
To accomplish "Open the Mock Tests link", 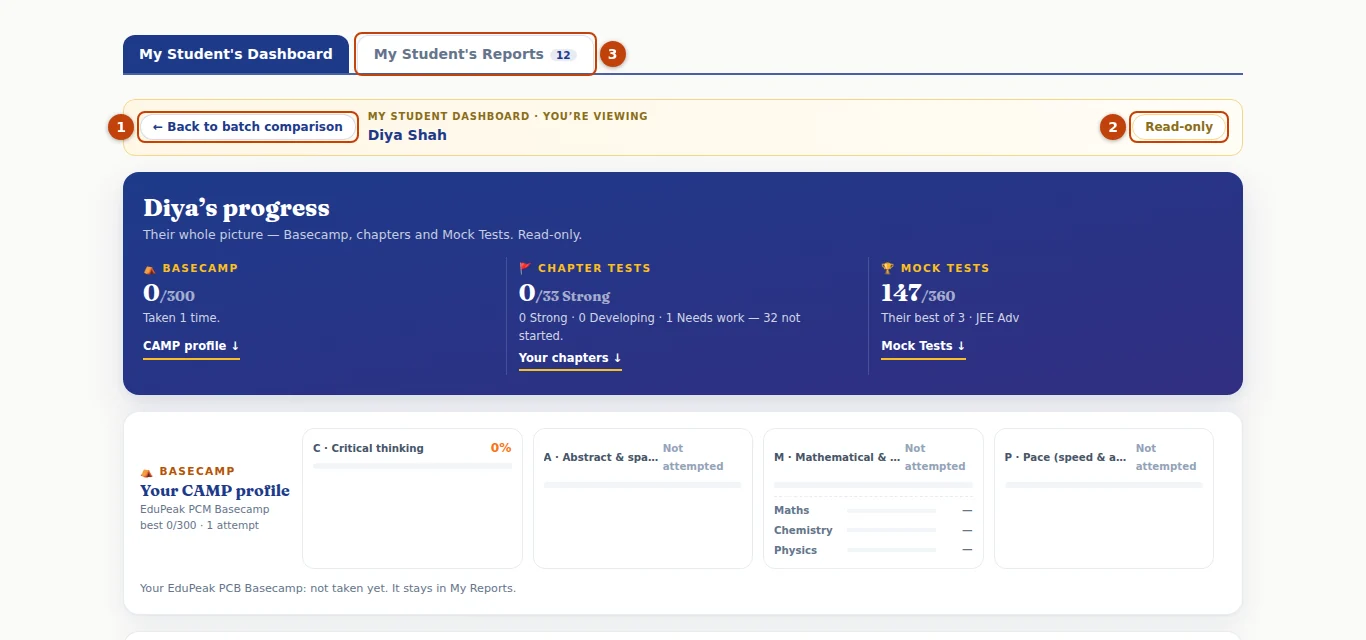I will click(923, 347).
